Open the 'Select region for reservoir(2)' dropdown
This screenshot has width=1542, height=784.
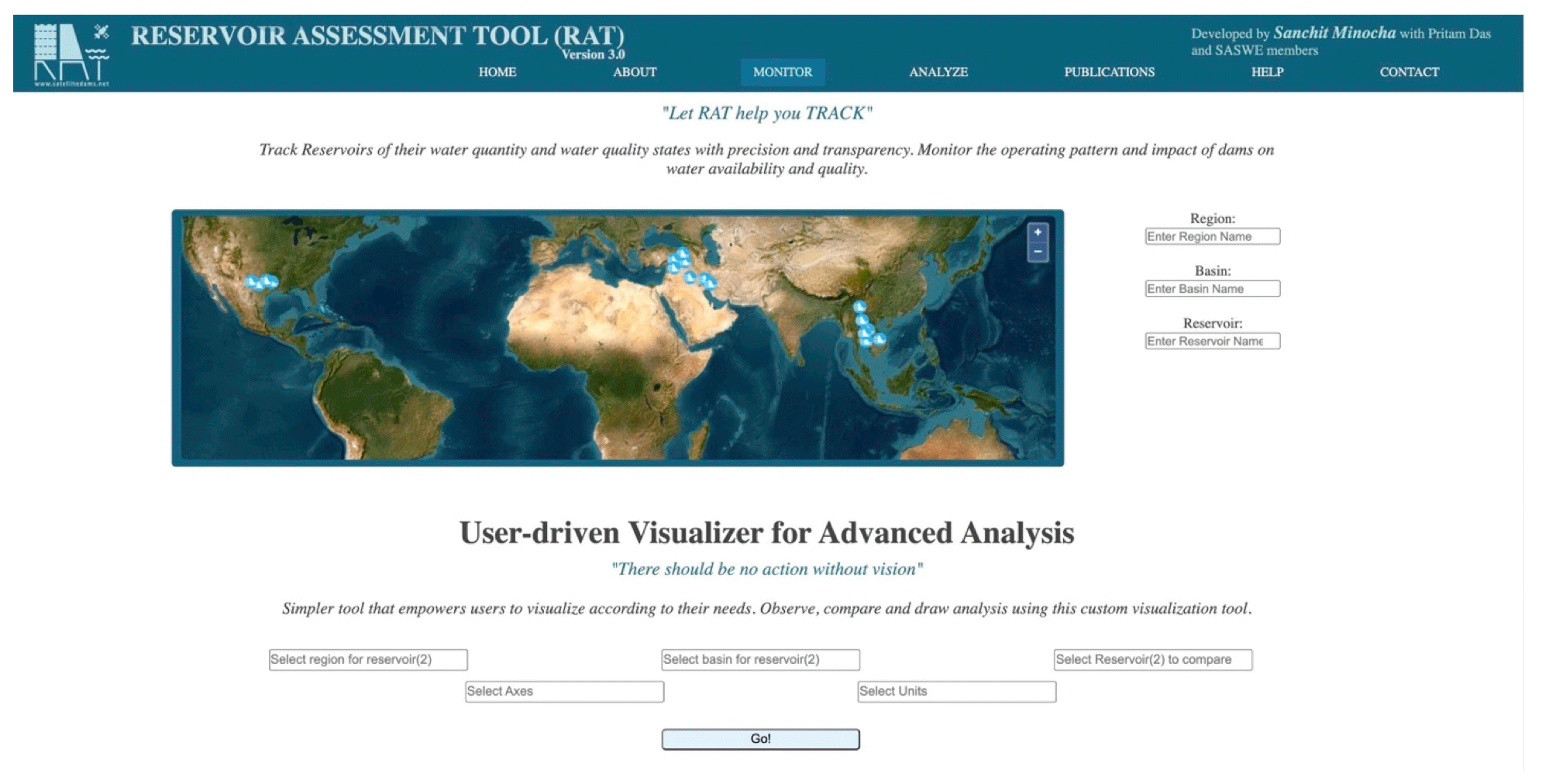tap(368, 659)
